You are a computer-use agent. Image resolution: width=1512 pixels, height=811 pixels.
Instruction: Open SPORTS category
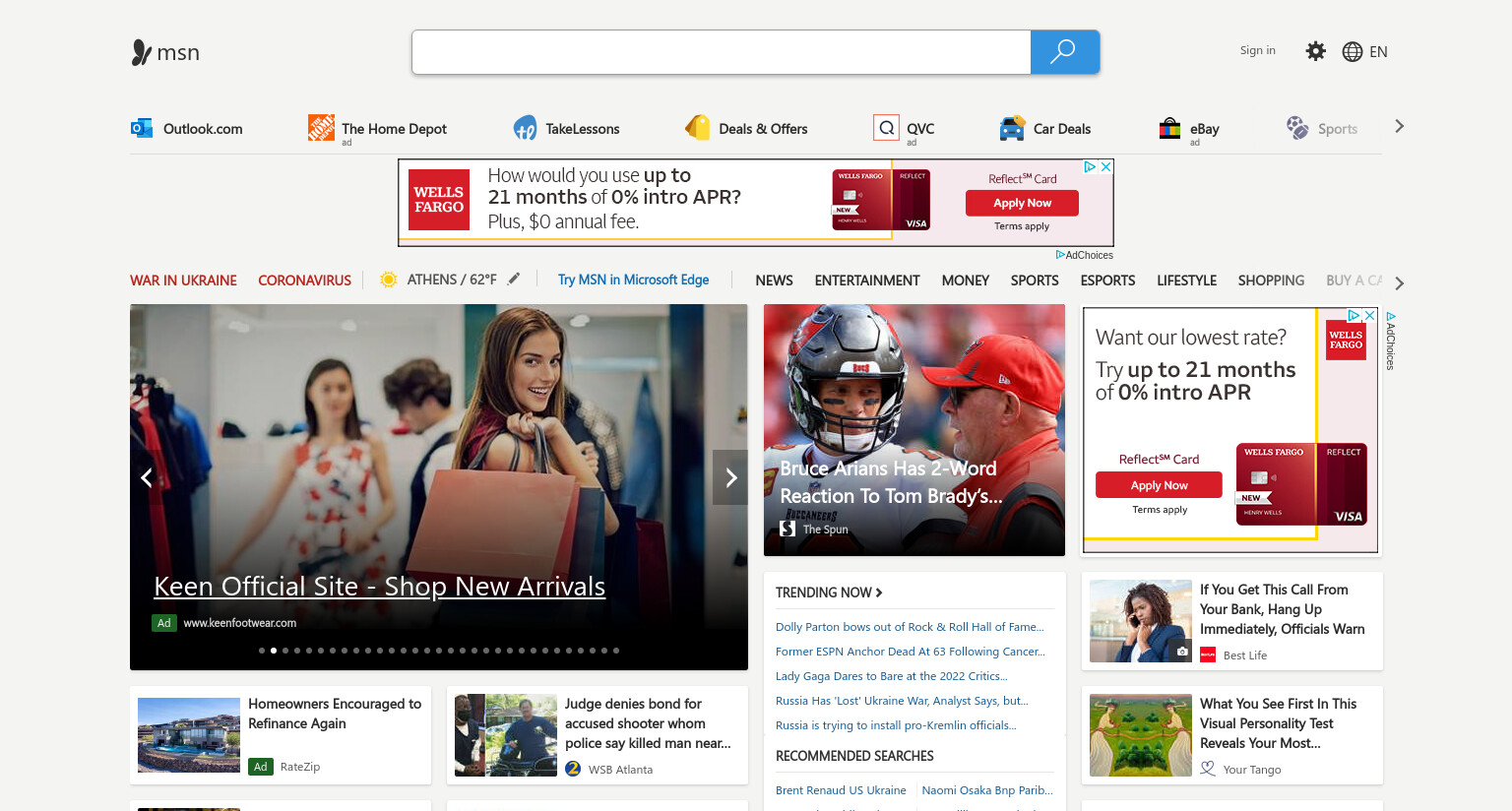click(x=1035, y=281)
